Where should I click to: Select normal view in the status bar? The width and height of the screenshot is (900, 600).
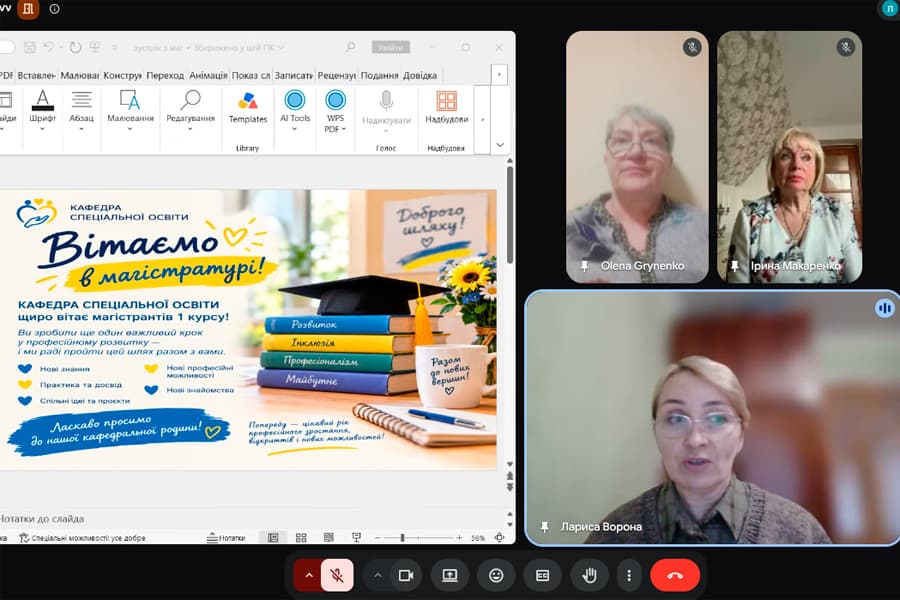pos(273,537)
